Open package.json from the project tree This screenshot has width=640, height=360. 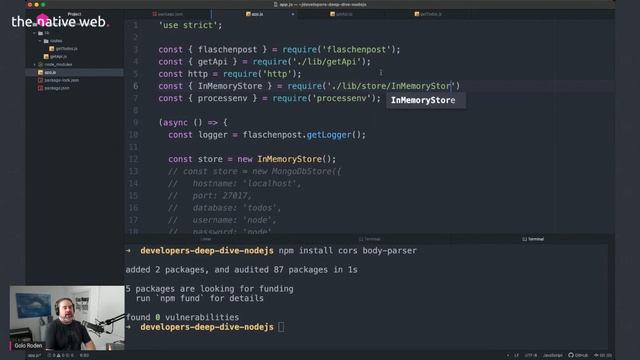(57, 88)
